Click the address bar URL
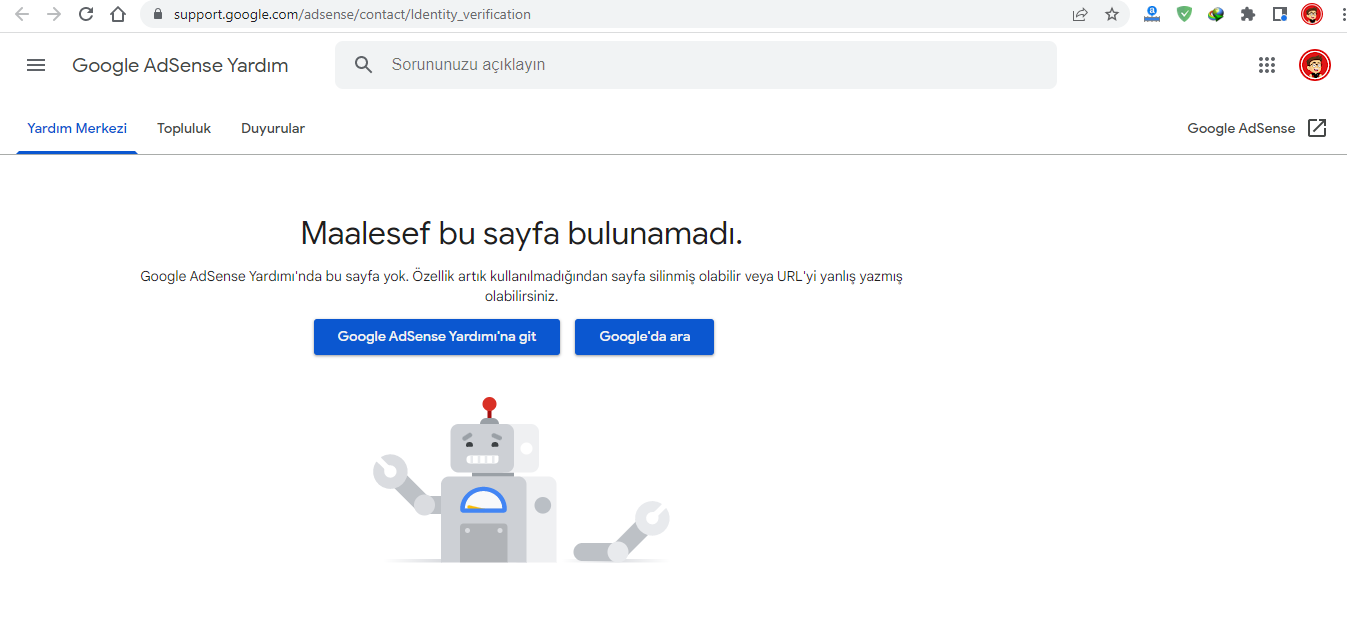Viewport: 1347px width, 632px height. (x=352, y=15)
